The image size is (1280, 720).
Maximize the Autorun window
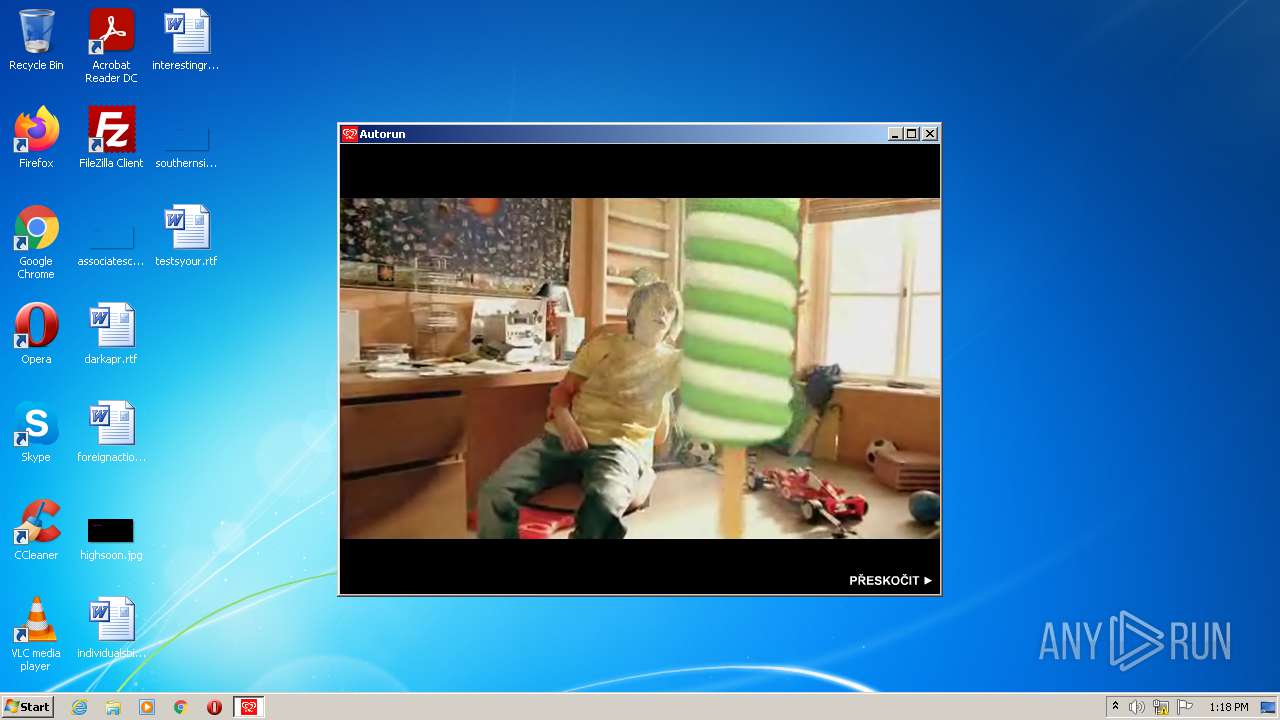912,134
